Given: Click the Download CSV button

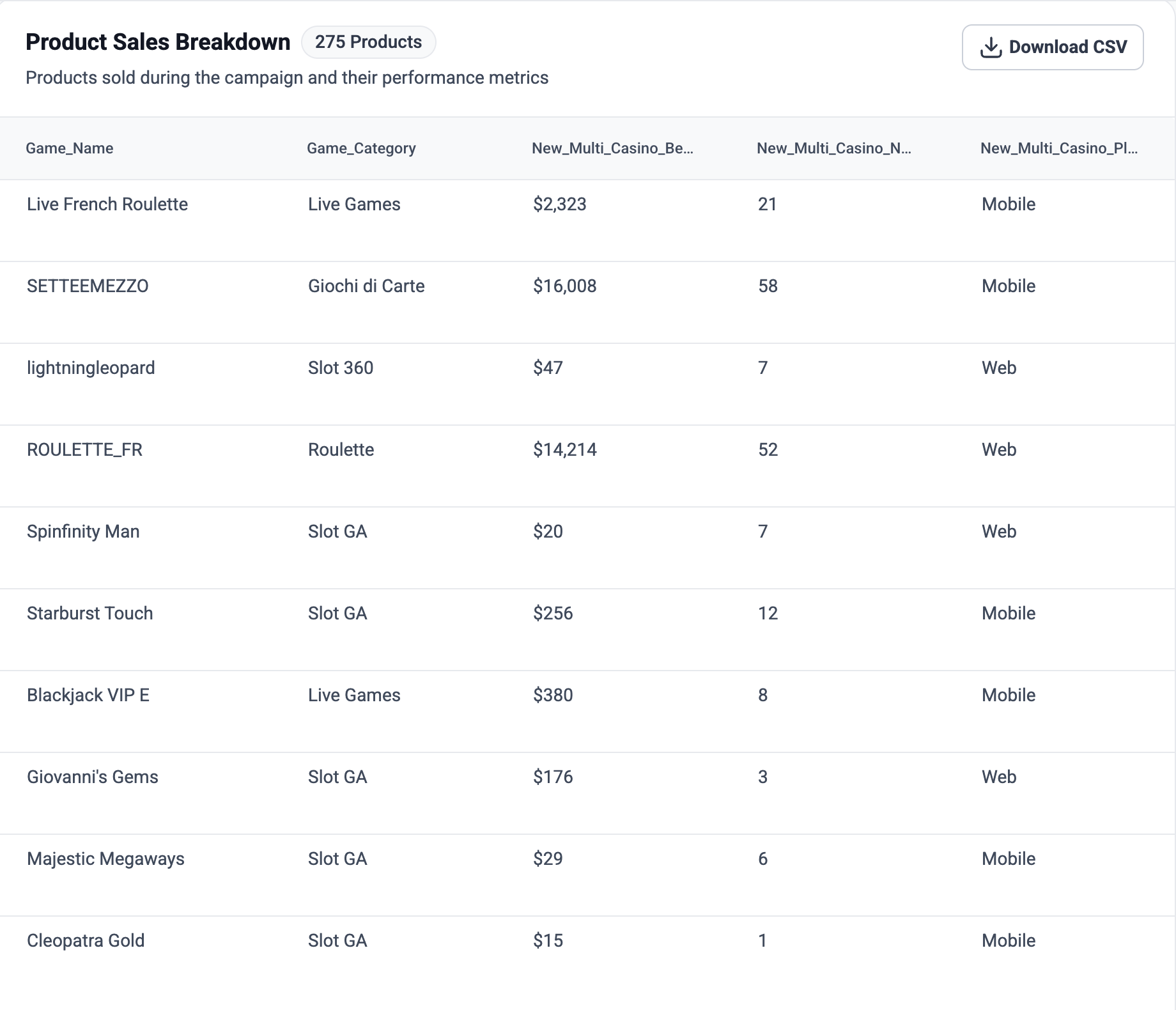Looking at the screenshot, I should coord(1053,47).
